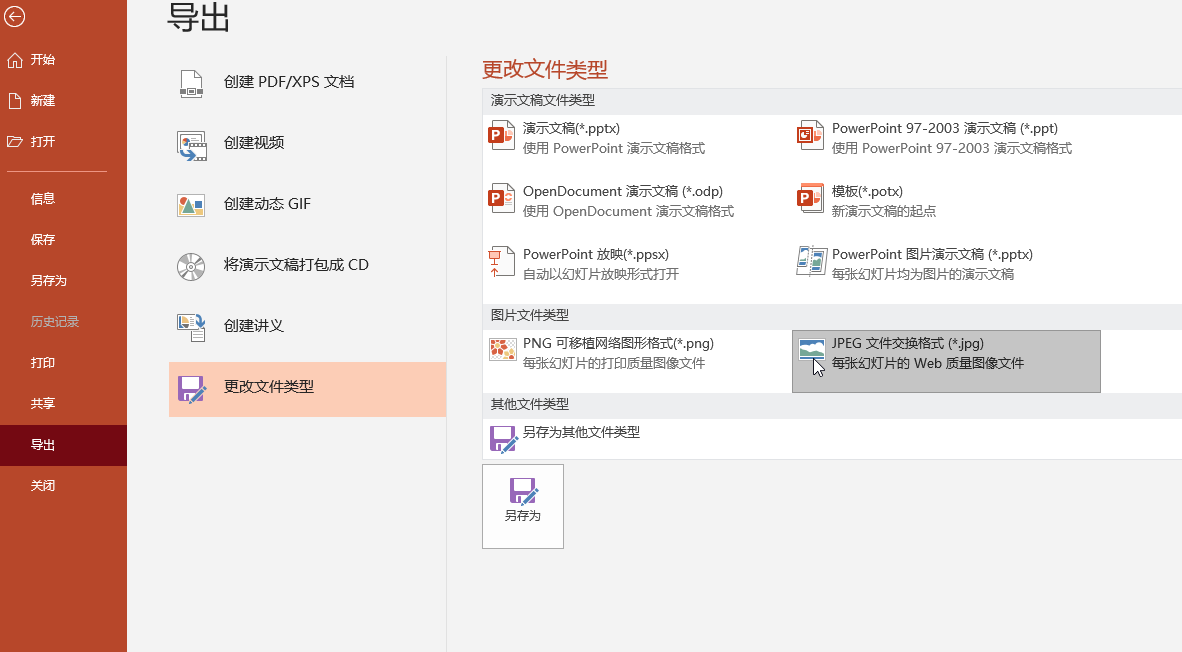This screenshot has width=1182, height=652.
Task: Click the PowerPoint 97-2003 (*.ppt) file icon
Action: pos(810,136)
